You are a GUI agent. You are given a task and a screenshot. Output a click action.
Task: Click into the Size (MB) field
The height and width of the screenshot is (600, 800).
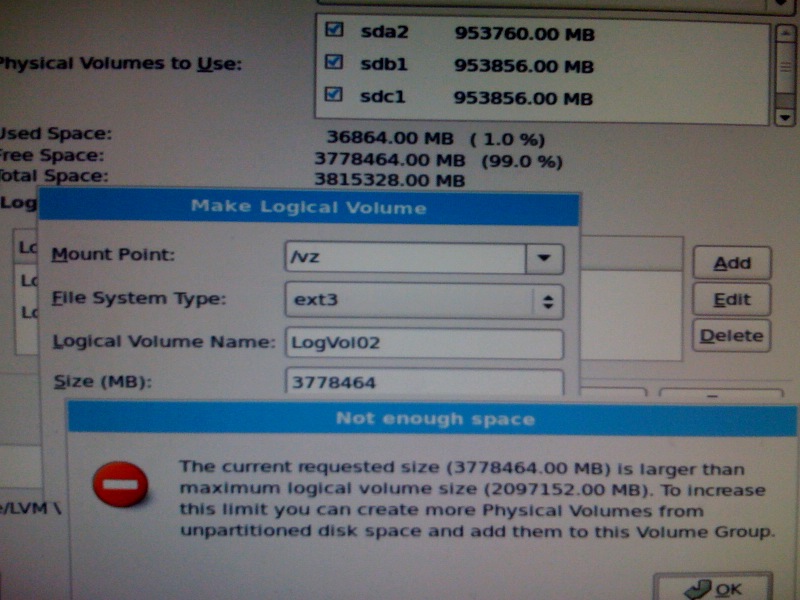point(424,382)
